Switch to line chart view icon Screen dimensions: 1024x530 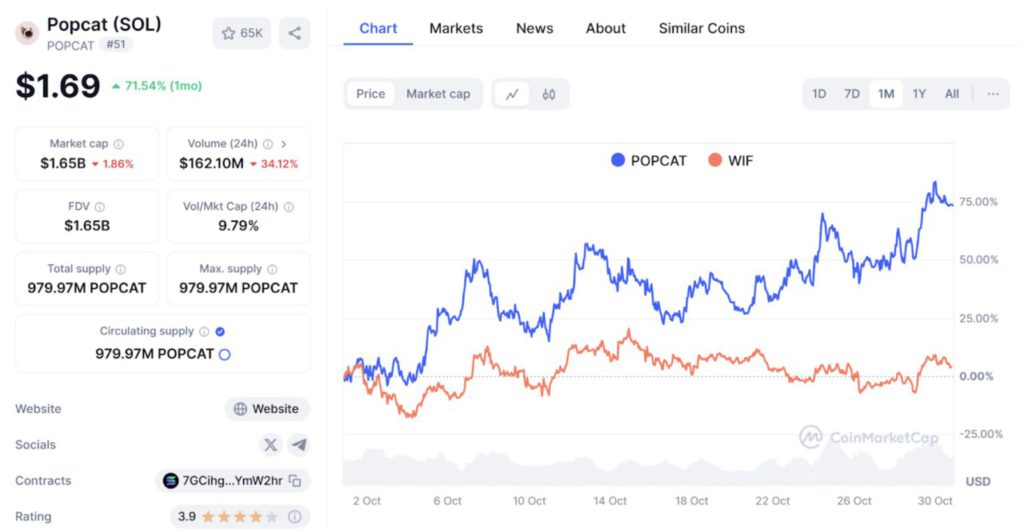(x=512, y=94)
